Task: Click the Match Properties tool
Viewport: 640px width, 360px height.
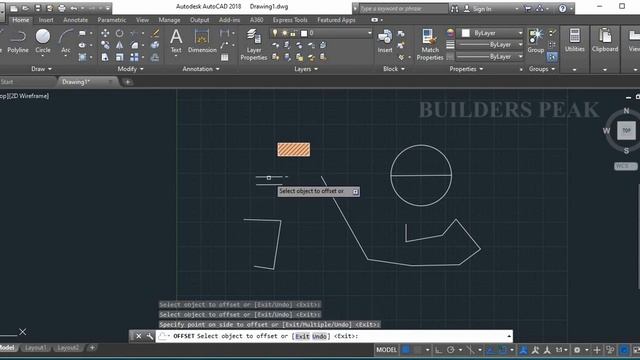Action: [430, 45]
